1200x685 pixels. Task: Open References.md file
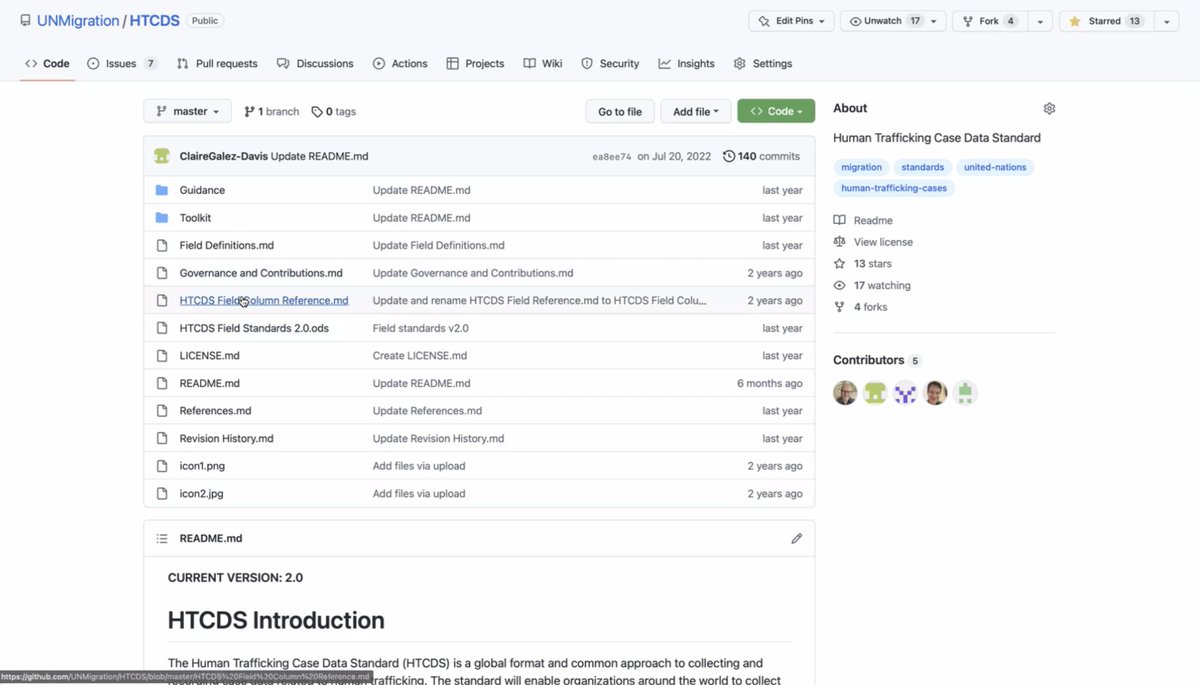(x=216, y=411)
